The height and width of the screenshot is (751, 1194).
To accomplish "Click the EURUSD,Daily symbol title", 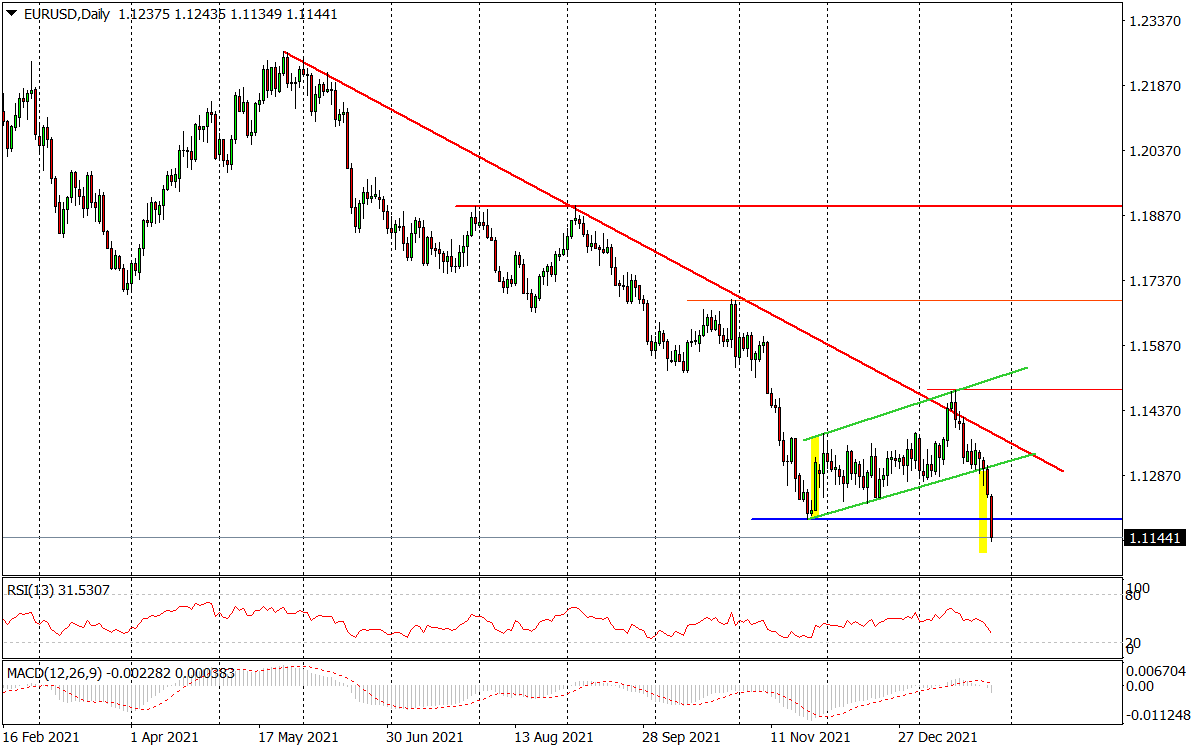I will coord(66,14).
